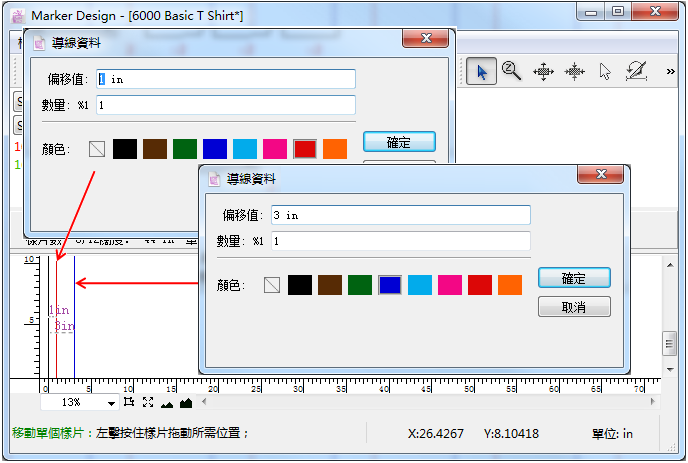Screen dimensions: 688x463
Task: Pick orange swatch in '3 in' dialog
Action: click(x=510, y=285)
